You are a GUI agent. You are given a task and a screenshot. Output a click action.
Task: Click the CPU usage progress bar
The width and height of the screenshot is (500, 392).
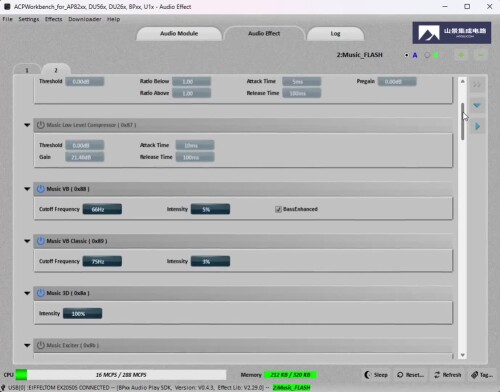tap(121, 375)
